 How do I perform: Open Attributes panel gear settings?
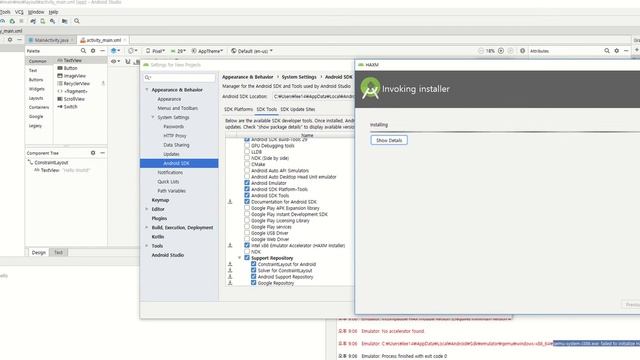[617, 51]
